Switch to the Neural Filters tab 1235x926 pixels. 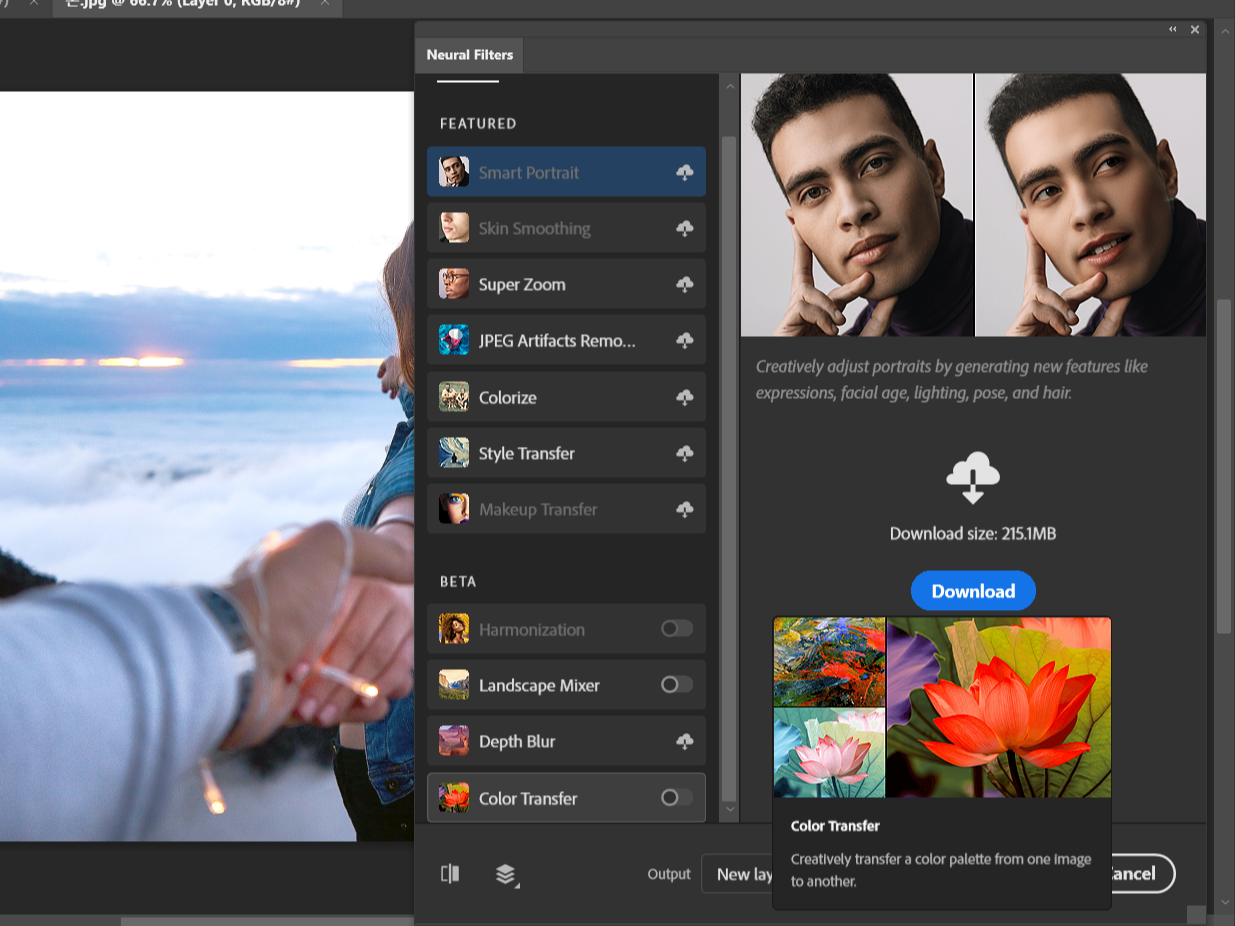pos(470,55)
